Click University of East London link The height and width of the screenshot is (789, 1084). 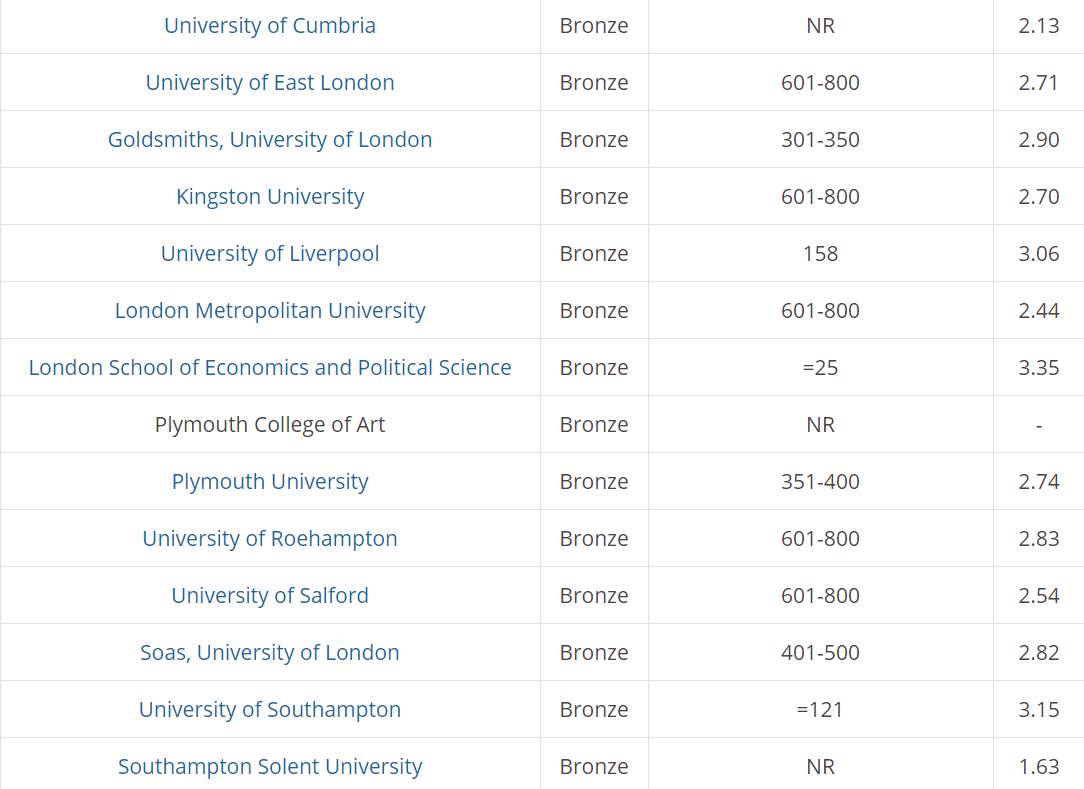click(270, 82)
